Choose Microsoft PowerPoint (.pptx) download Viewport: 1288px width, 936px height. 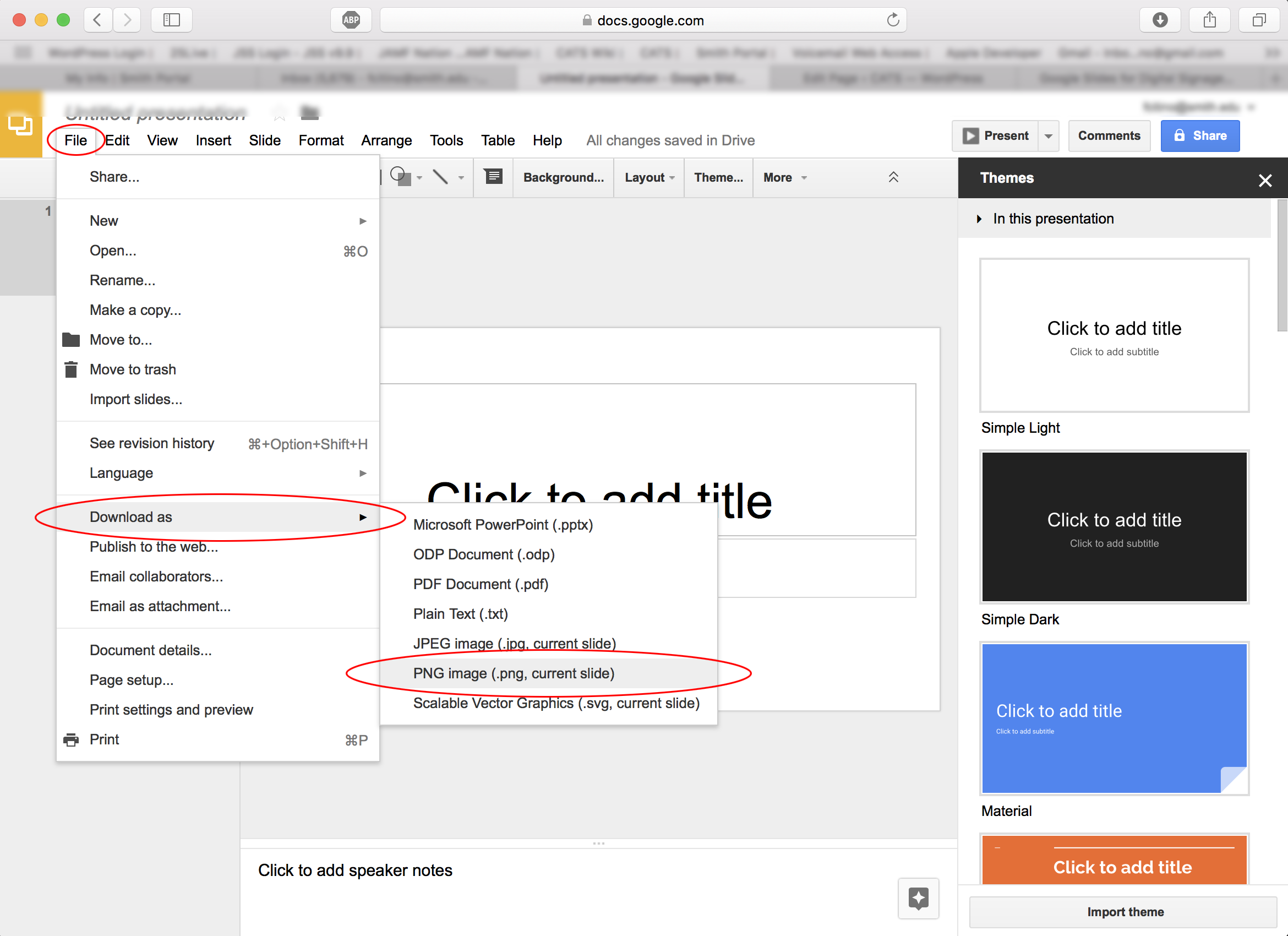(x=549, y=525)
